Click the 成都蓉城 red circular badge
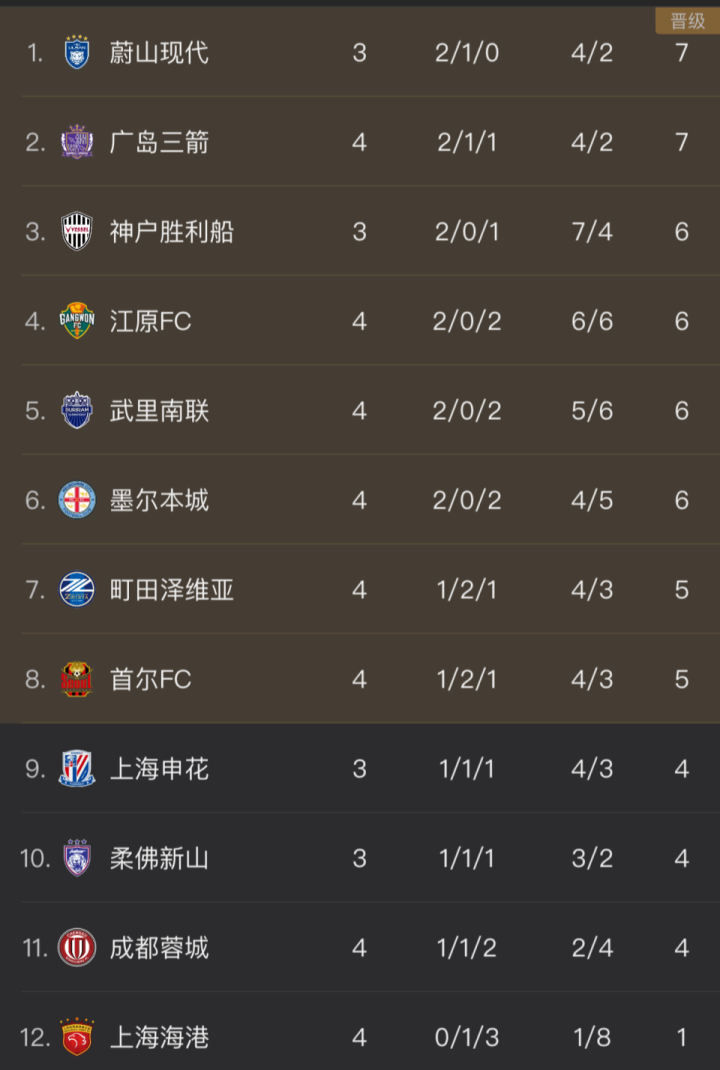 [77, 948]
